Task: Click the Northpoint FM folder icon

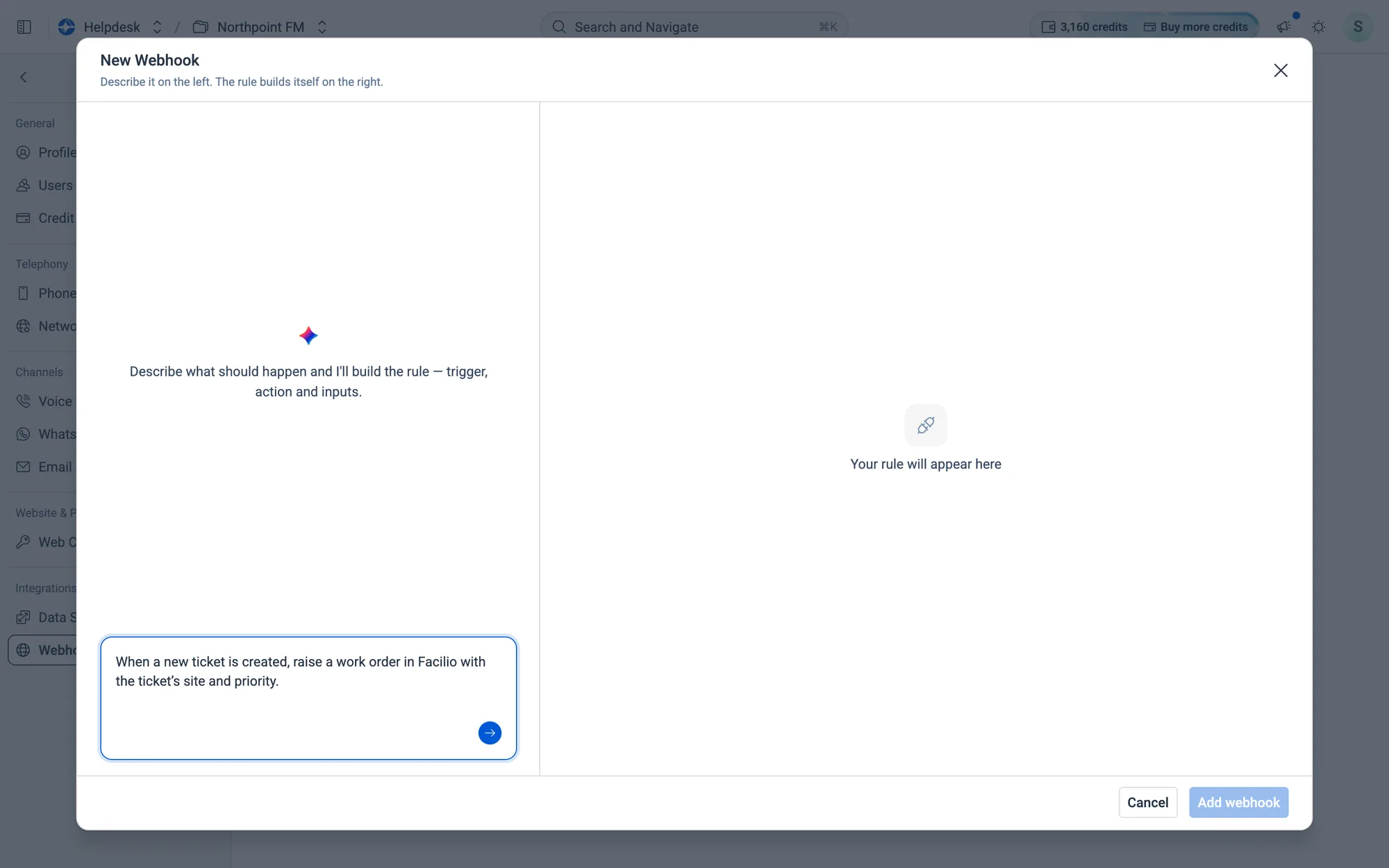Action: (201, 26)
